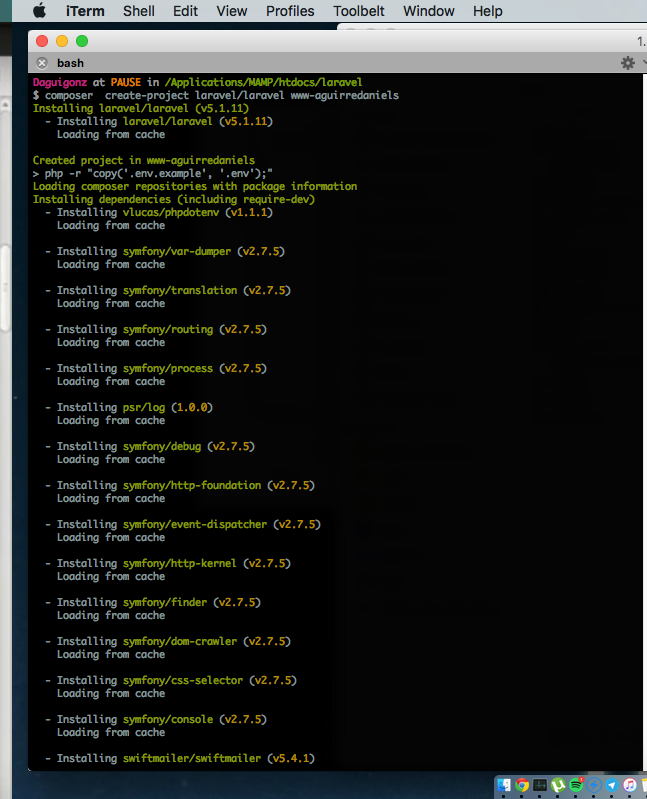Open the gear settings icon in tab bar

click(628, 63)
